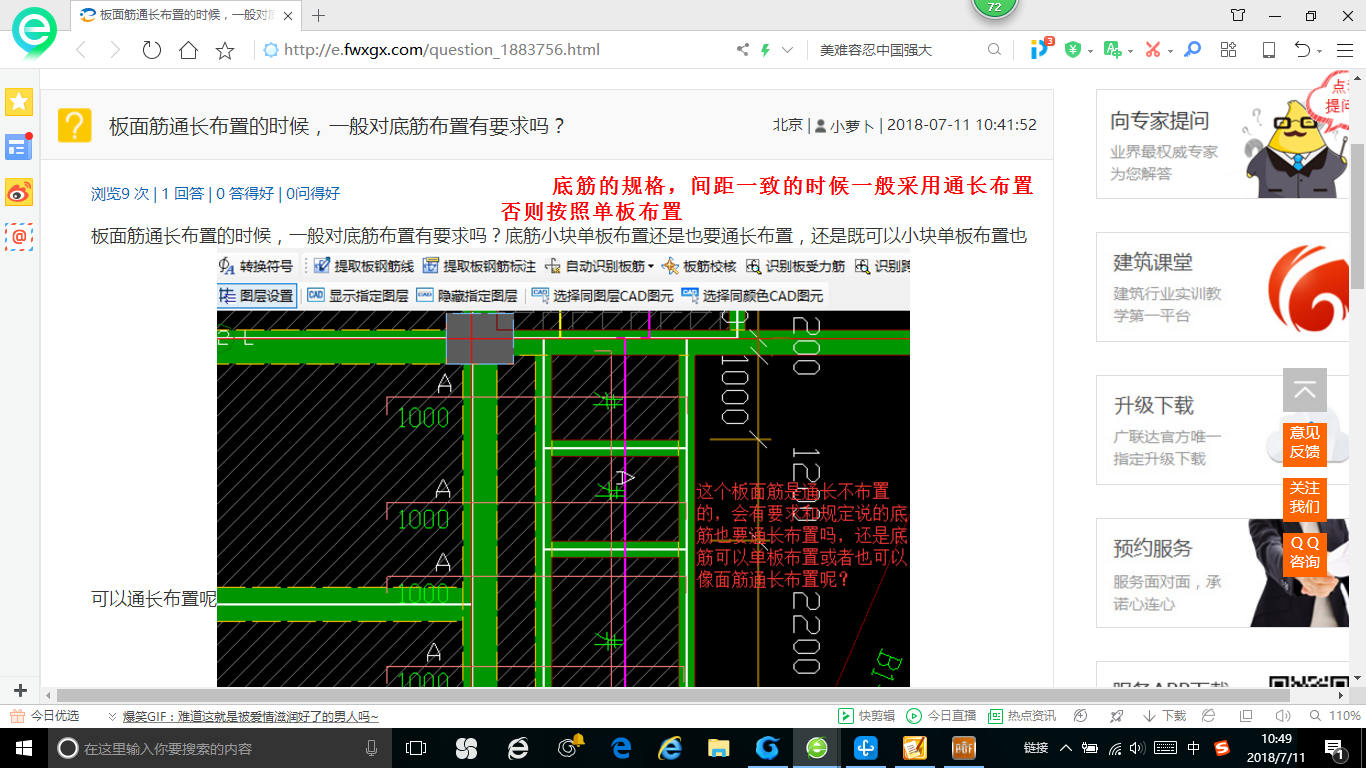1366x768 pixels.
Task: Open 今日优选 in status bar
Action: tap(44, 716)
